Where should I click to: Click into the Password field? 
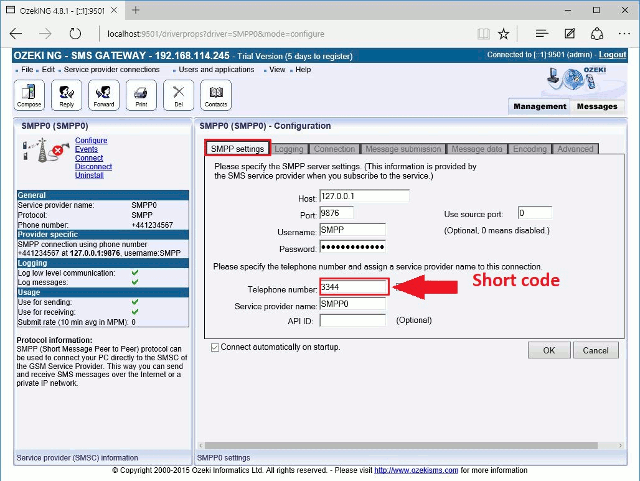[x=352, y=247]
